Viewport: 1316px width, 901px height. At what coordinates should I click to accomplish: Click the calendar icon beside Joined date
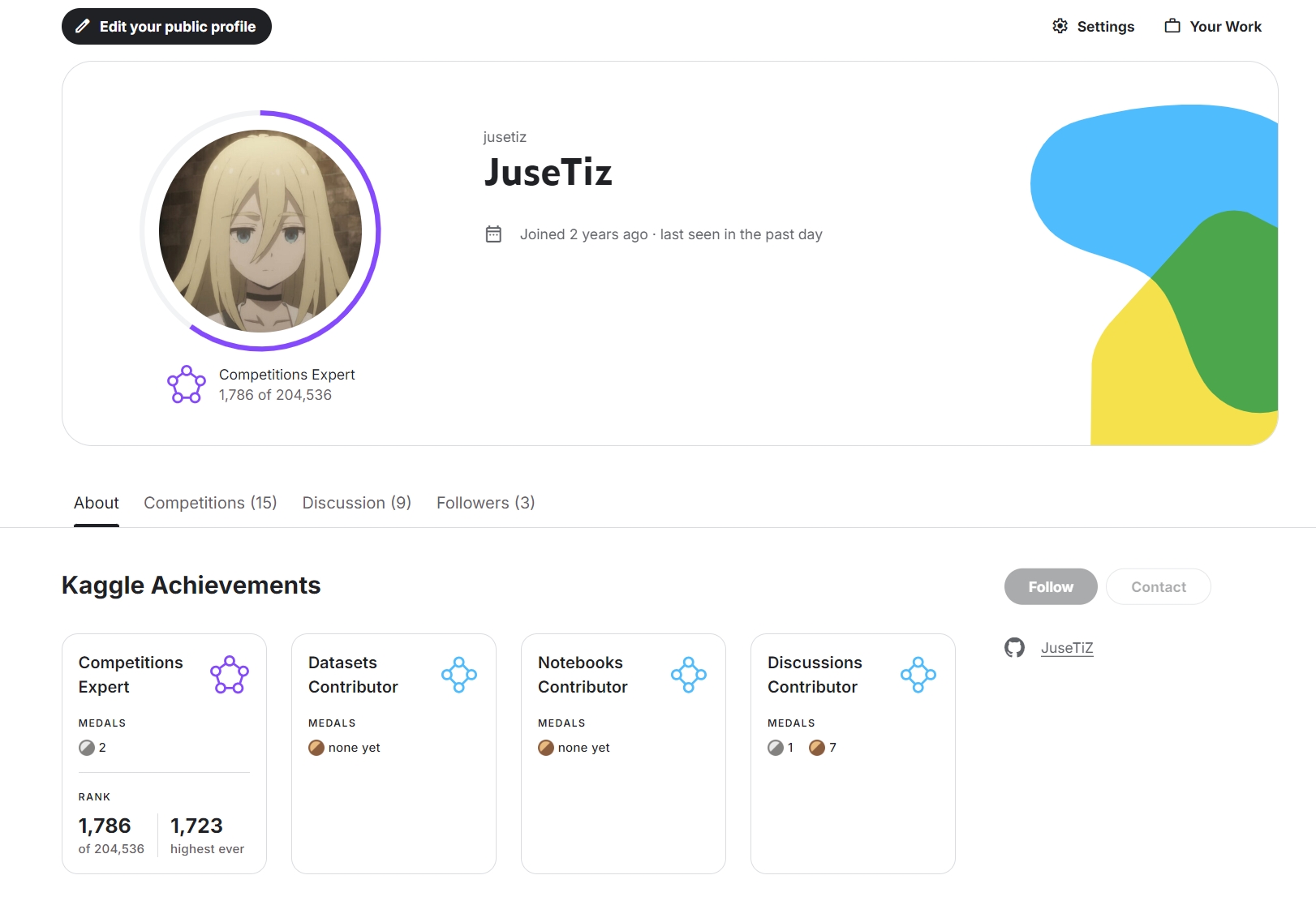493,234
